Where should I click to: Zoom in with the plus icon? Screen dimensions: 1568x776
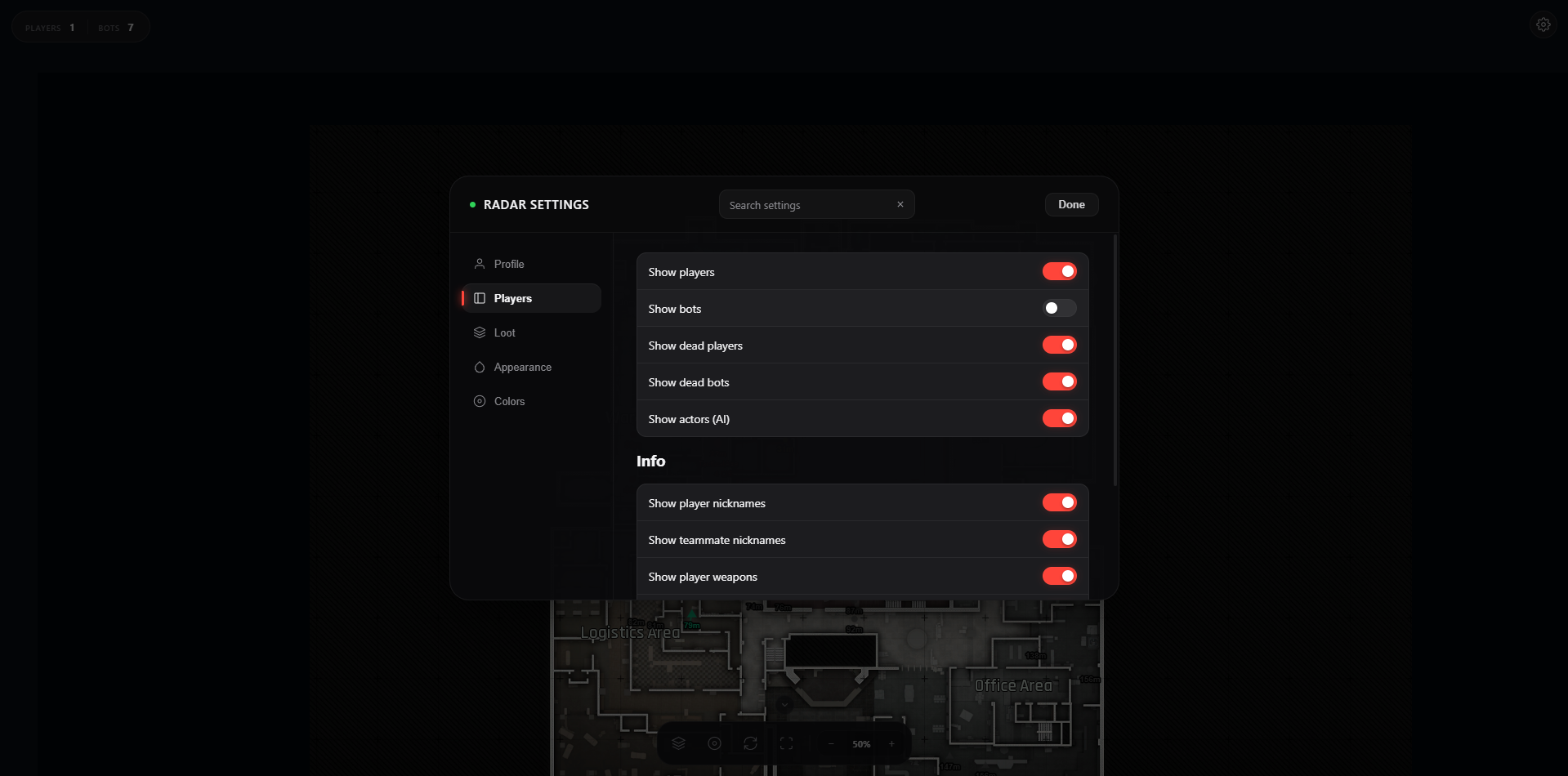tap(891, 744)
